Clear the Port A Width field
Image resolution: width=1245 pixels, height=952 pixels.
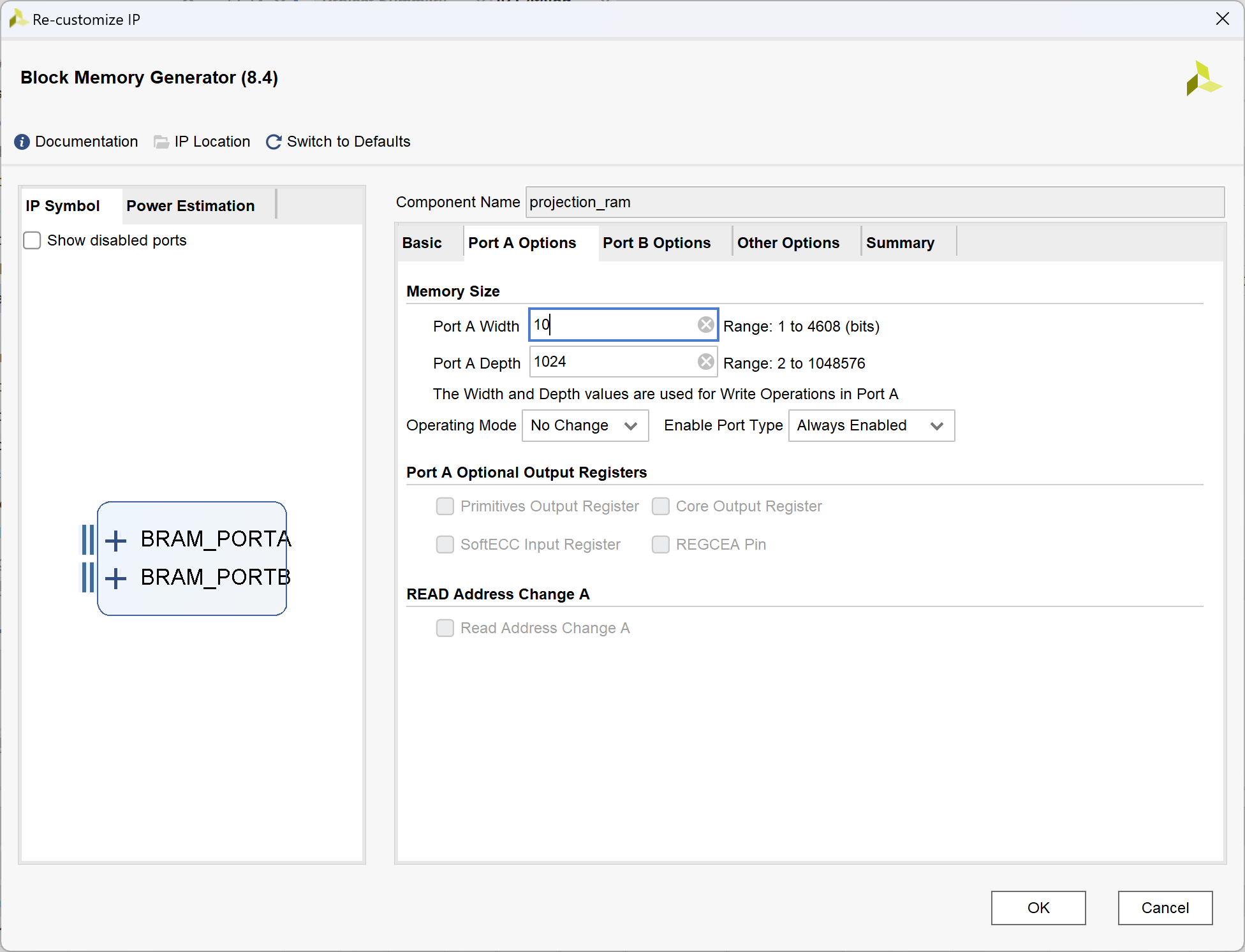705,325
